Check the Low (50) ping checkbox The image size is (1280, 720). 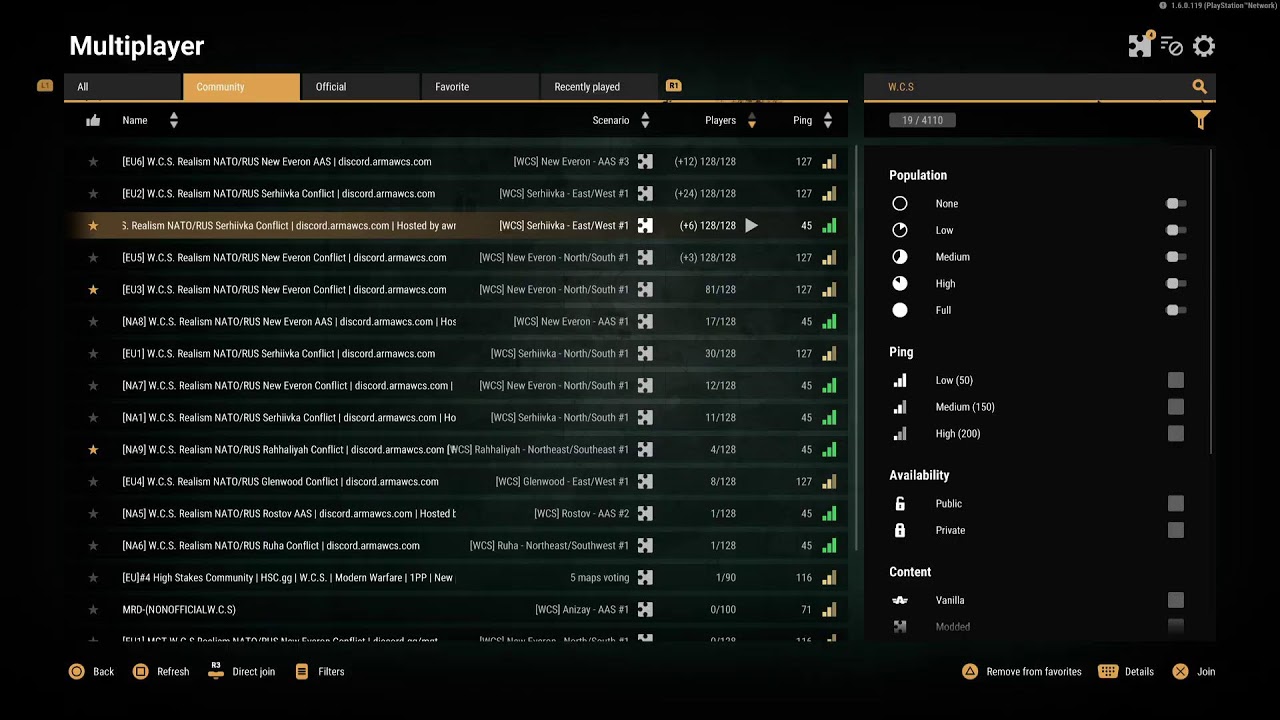(1176, 380)
